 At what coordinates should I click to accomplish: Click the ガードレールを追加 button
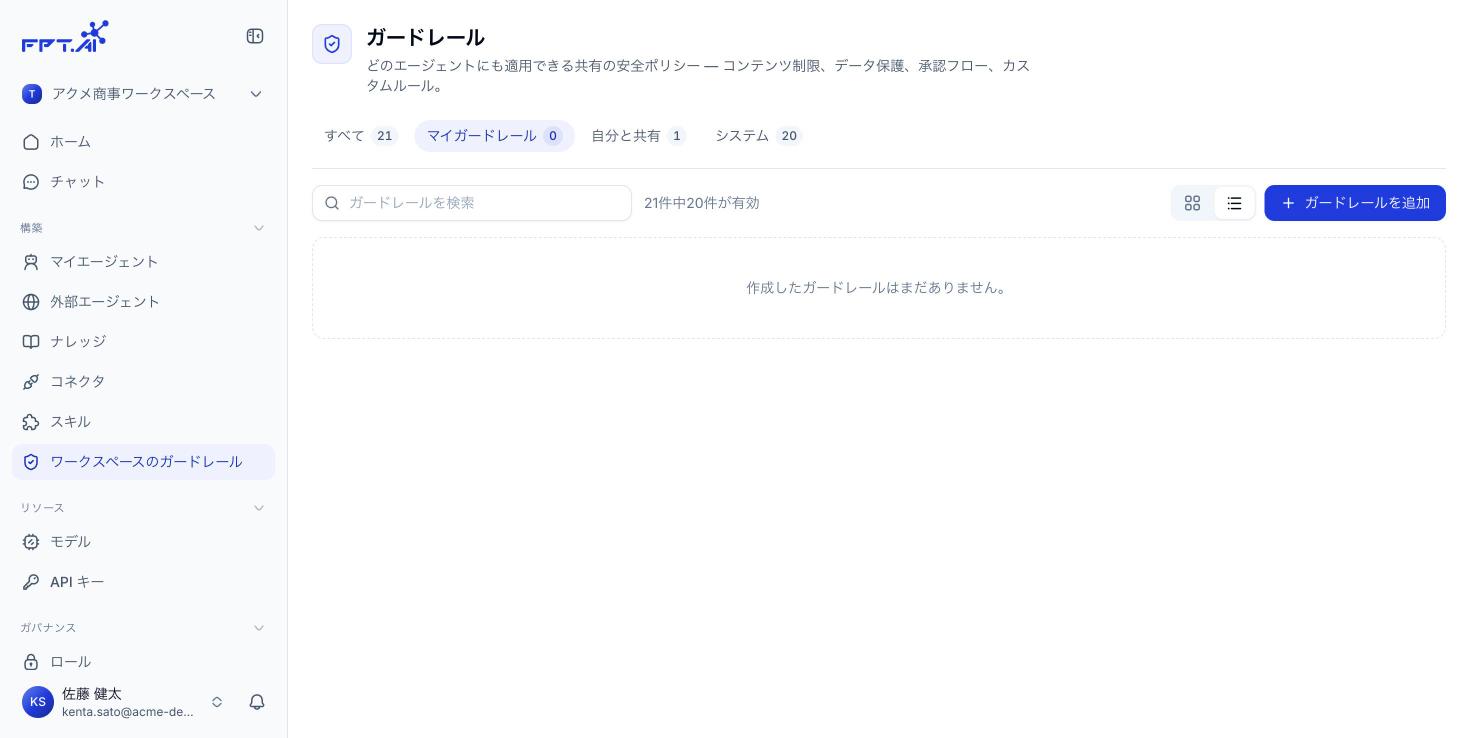click(1355, 203)
